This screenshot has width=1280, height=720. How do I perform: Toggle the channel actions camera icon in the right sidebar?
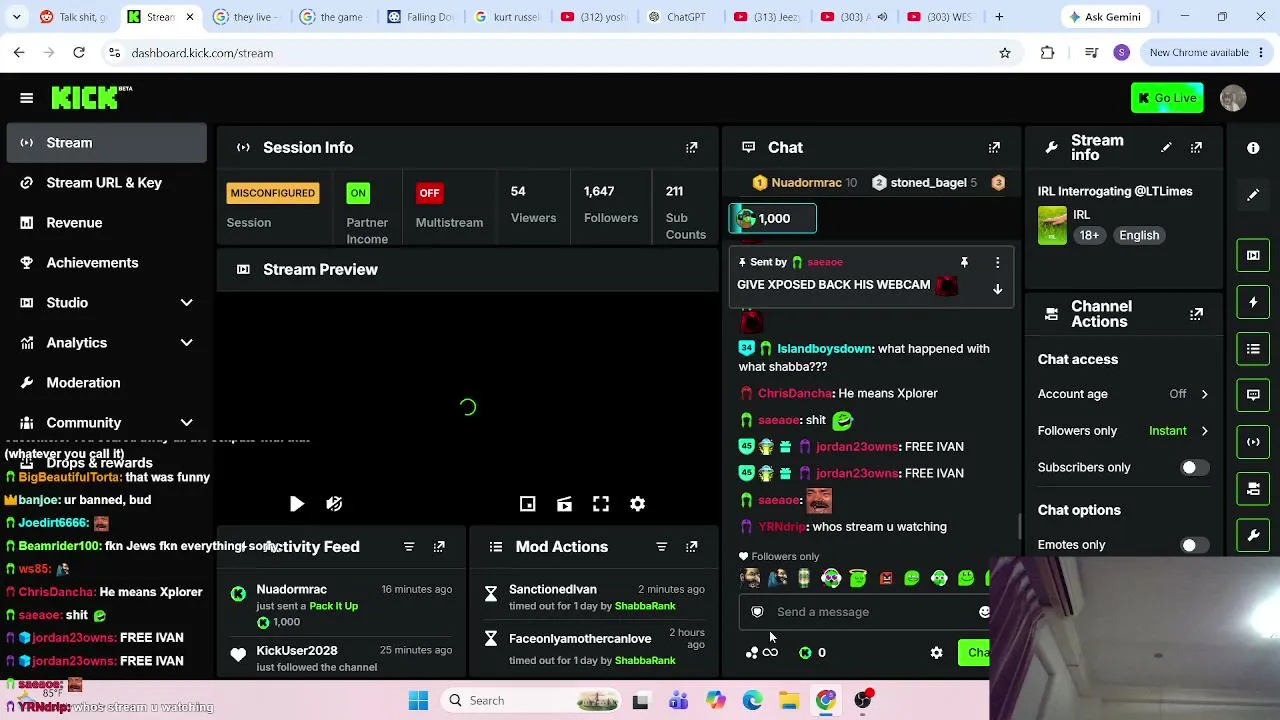pyautogui.click(x=1253, y=489)
